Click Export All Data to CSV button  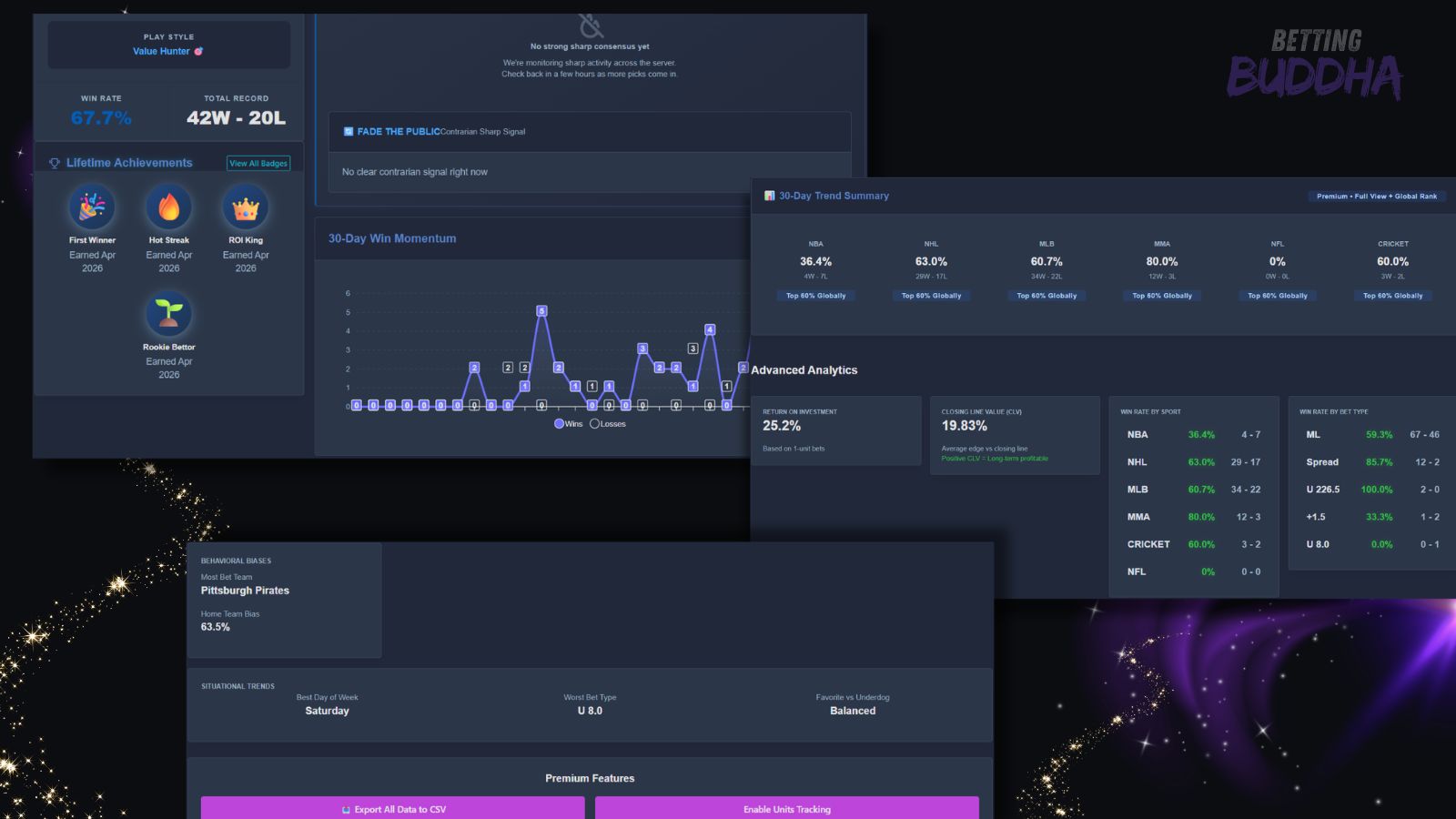393,808
